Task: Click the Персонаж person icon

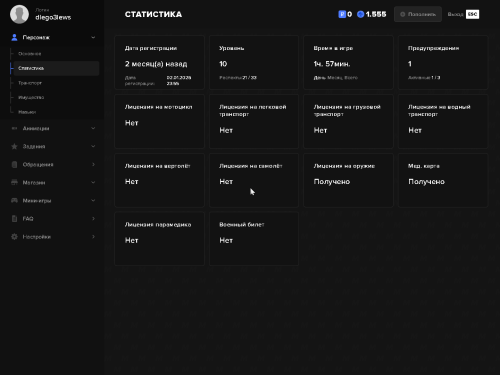Action: coord(14,37)
